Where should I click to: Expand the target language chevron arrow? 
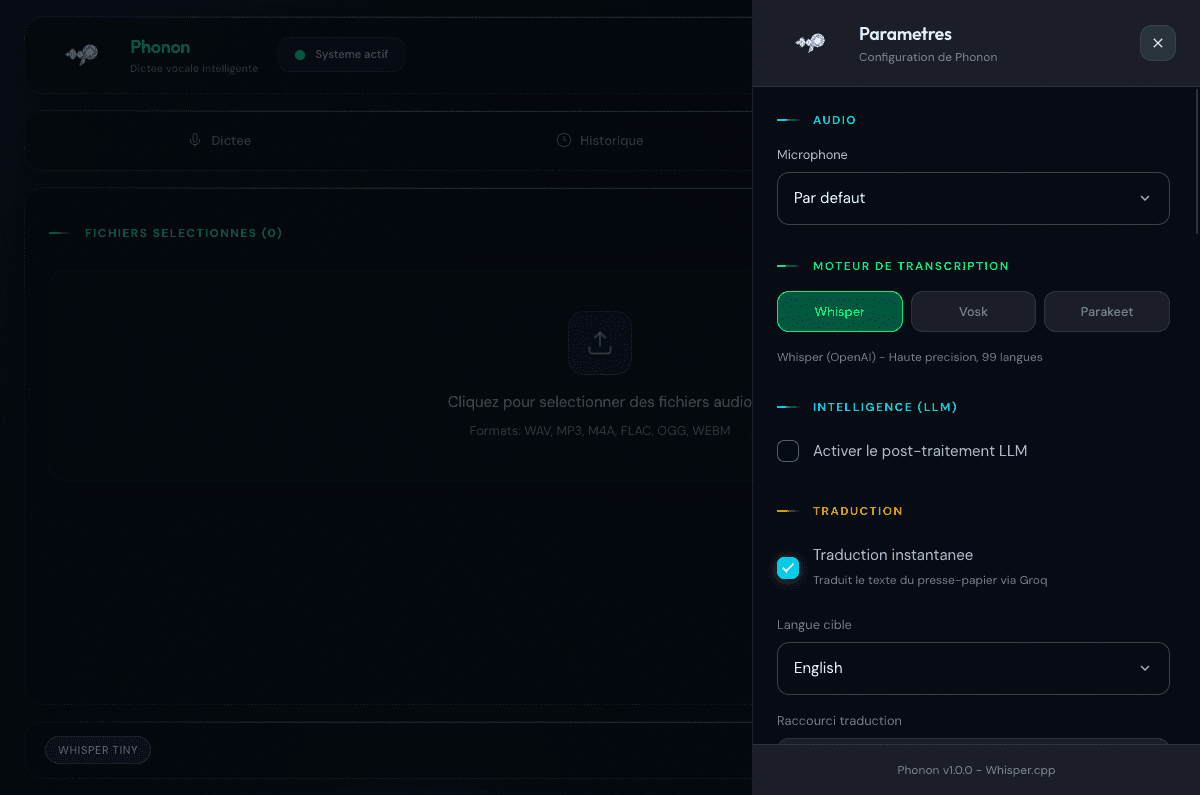(1145, 668)
